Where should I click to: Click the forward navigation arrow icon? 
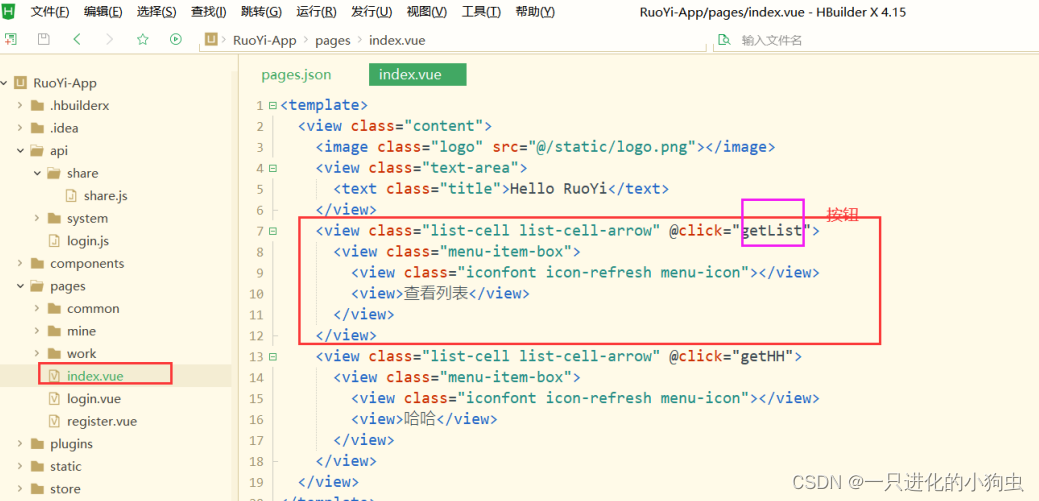[x=109, y=40]
